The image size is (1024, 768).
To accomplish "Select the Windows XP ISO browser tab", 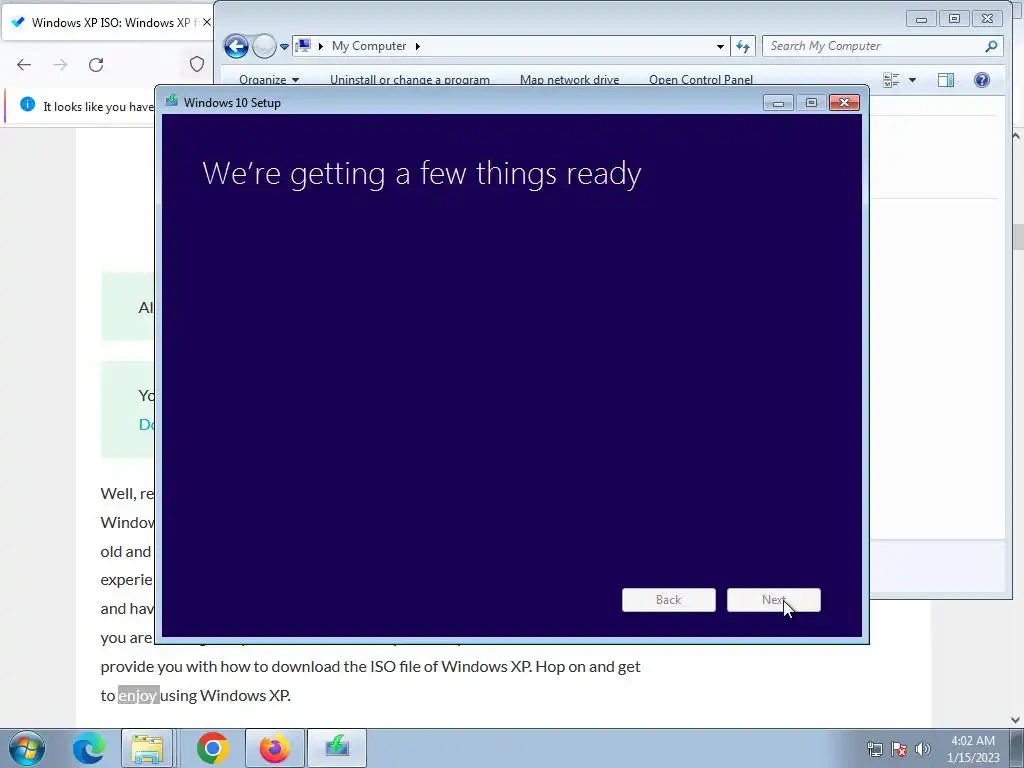I will (x=108, y=22).
